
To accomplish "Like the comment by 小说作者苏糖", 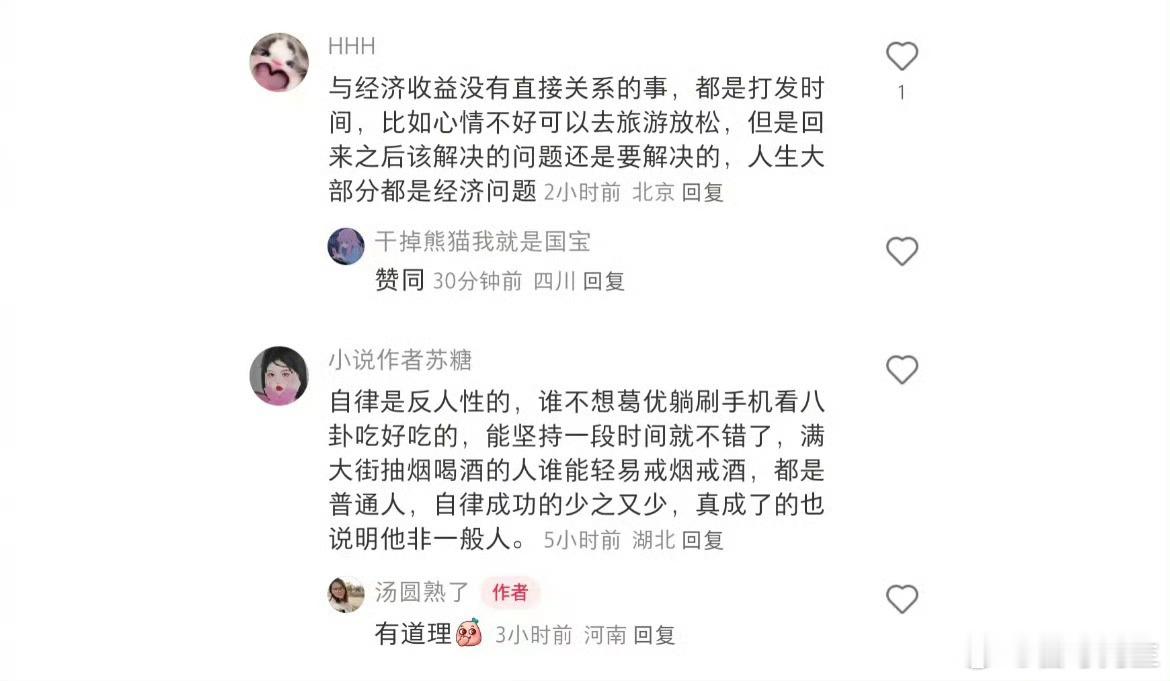I will pos(901,370).
